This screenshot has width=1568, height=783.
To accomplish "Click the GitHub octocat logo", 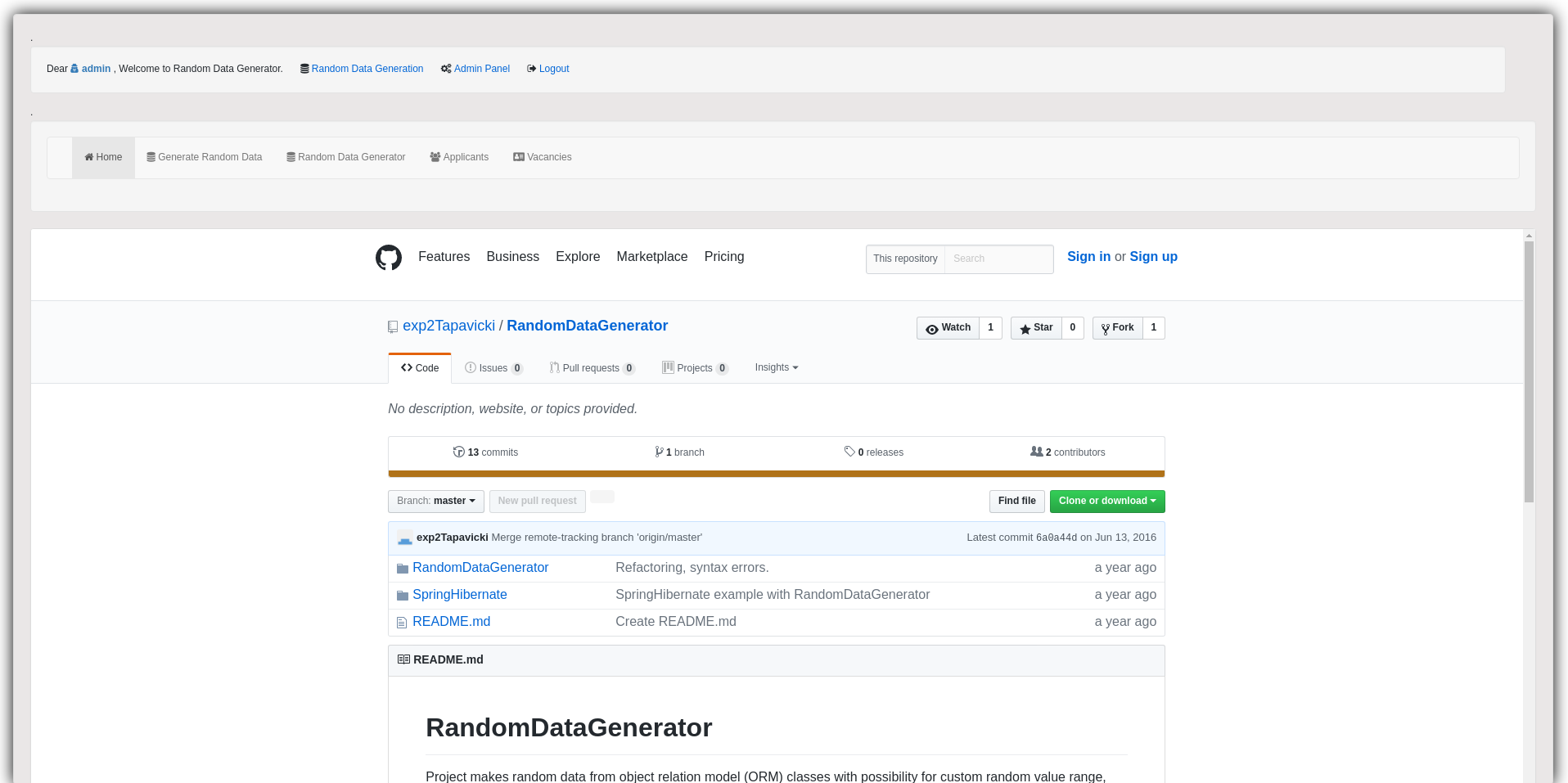I will click(x=389, y=258).
